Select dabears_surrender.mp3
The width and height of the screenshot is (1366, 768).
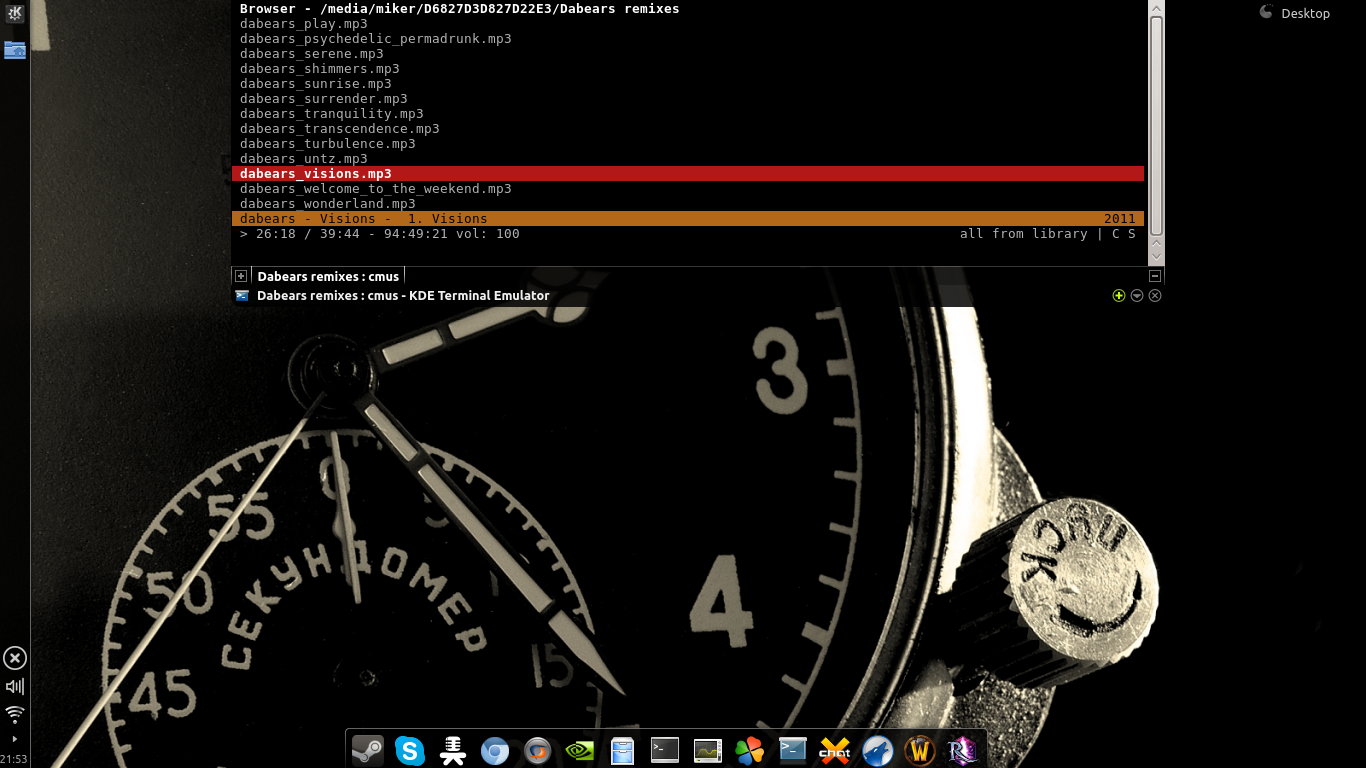click(x=324, y=99)
